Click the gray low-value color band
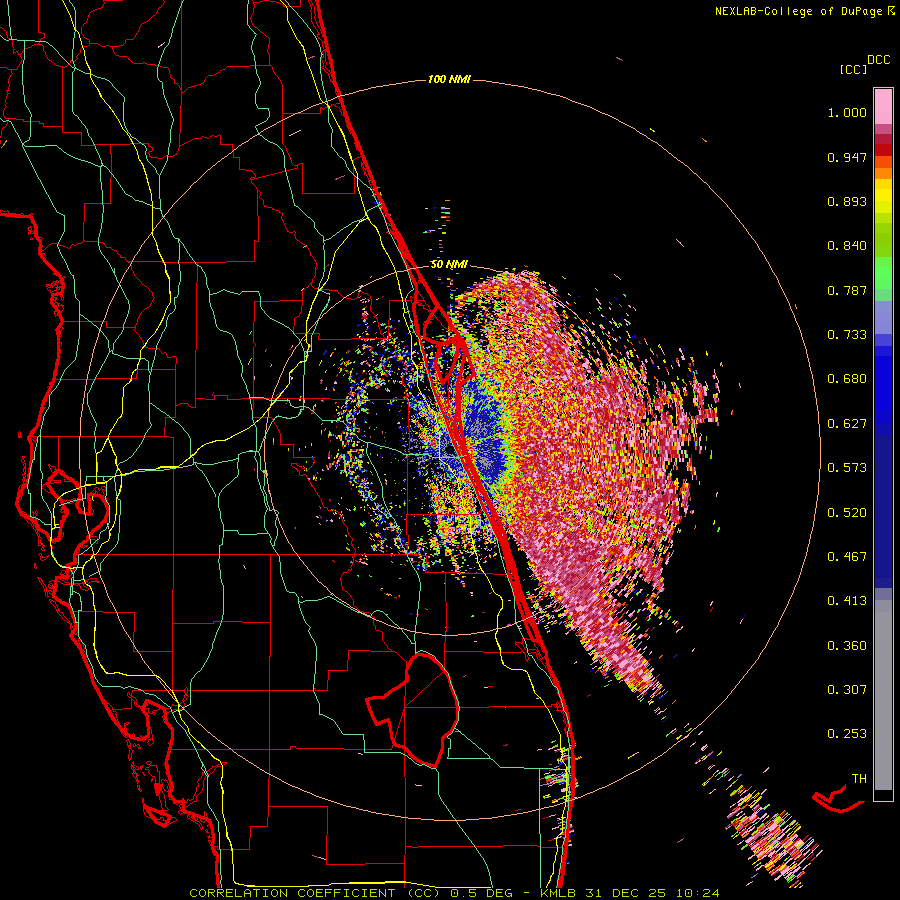 point(883,695)
